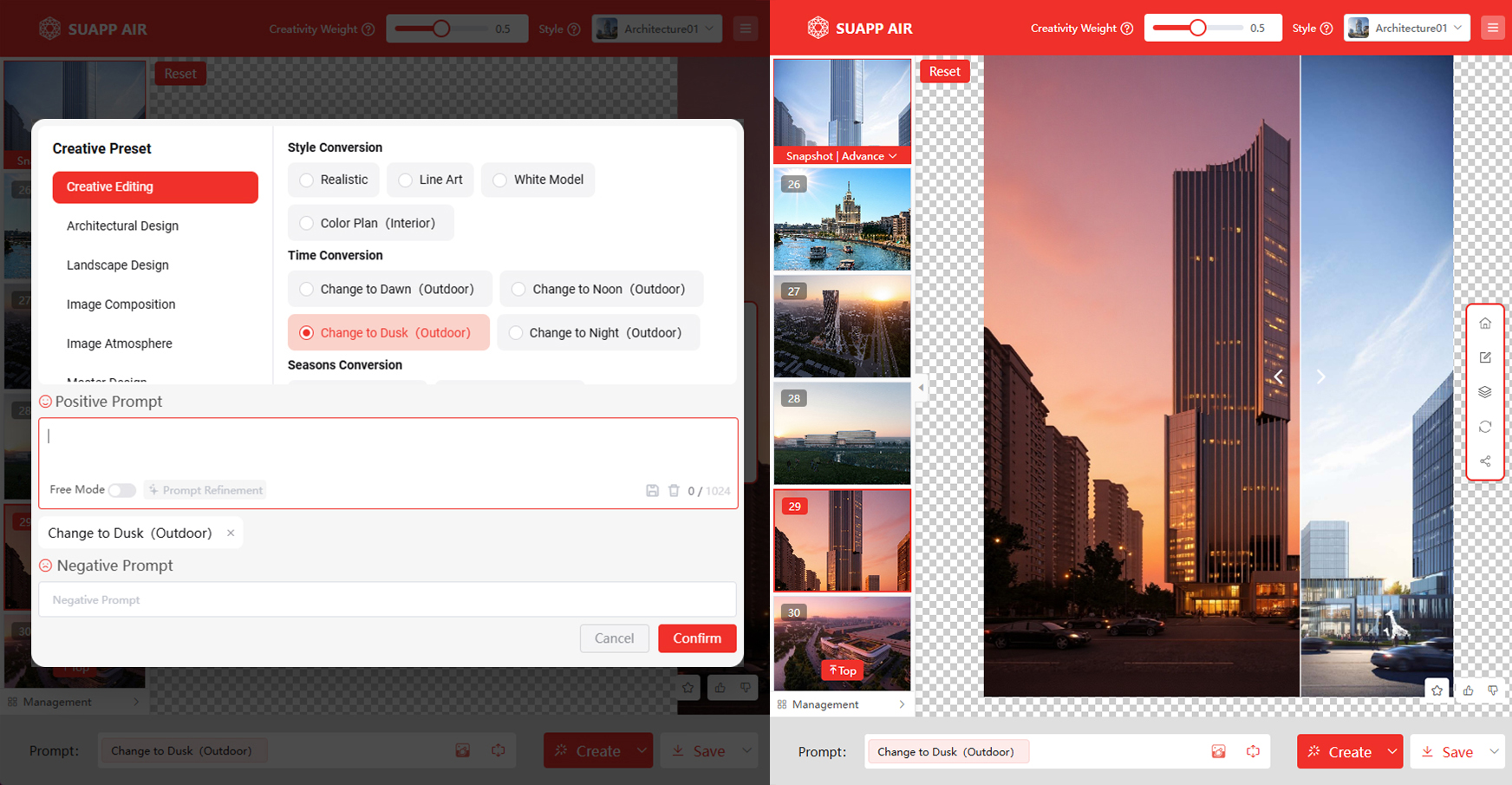Image resolution: width=1512 pixels, height=785 pixels.
Task: Select Change to Dawn (Outdoor)
Action: coord(389,289)
